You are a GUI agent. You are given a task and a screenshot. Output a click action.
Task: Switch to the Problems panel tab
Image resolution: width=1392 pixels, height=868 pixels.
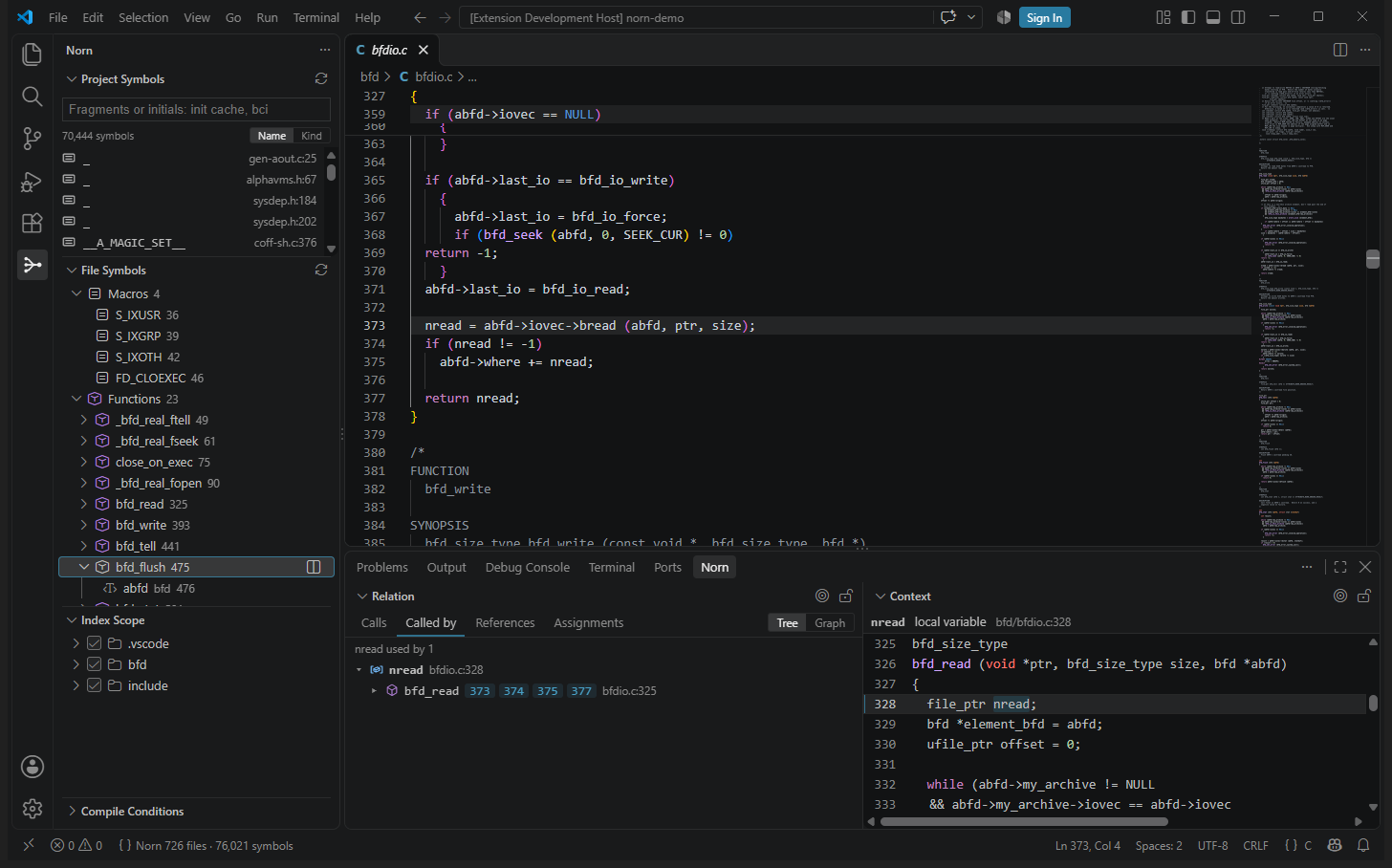tap(382, 567)
